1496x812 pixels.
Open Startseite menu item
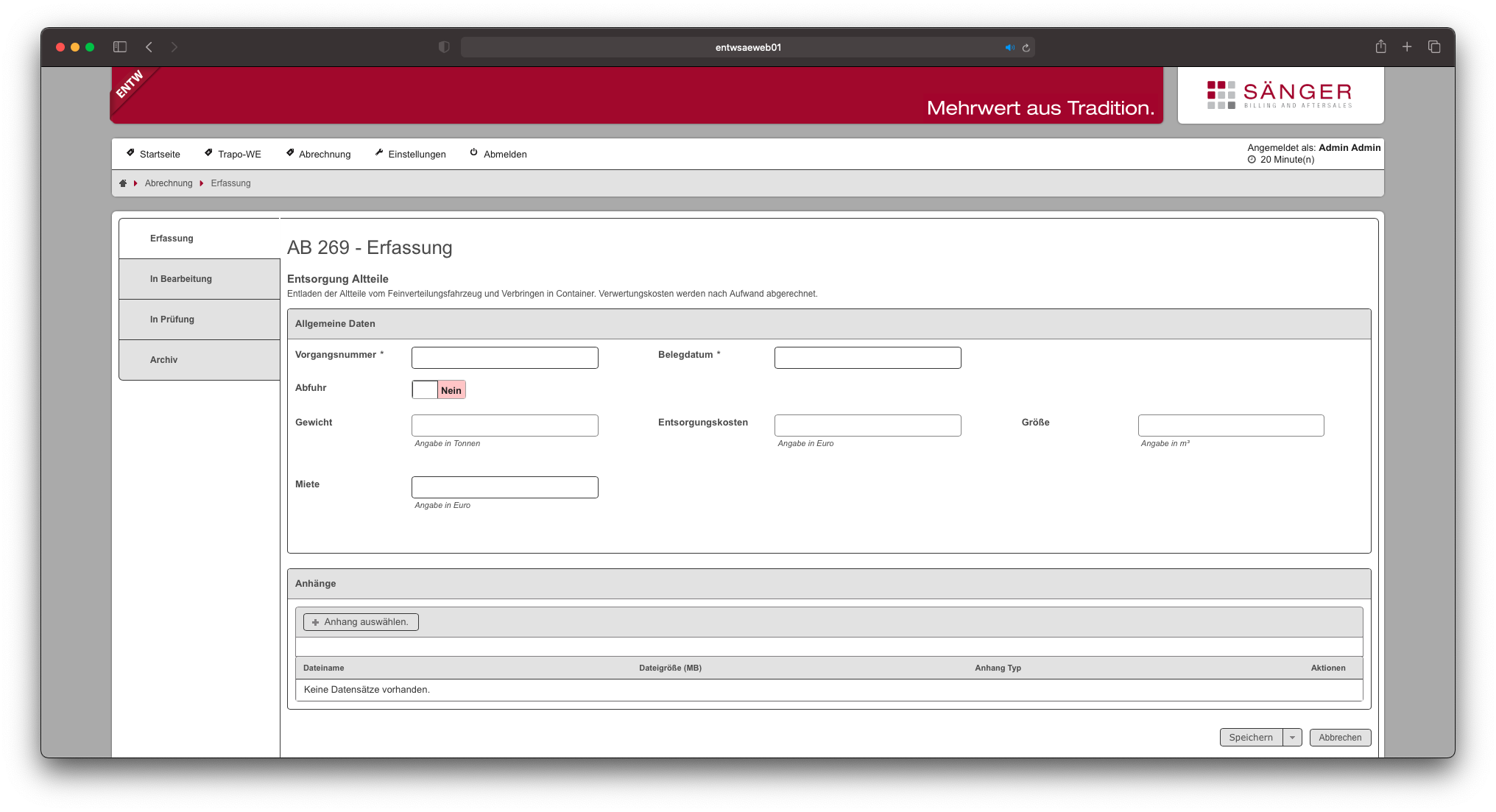tap(153, 154)
